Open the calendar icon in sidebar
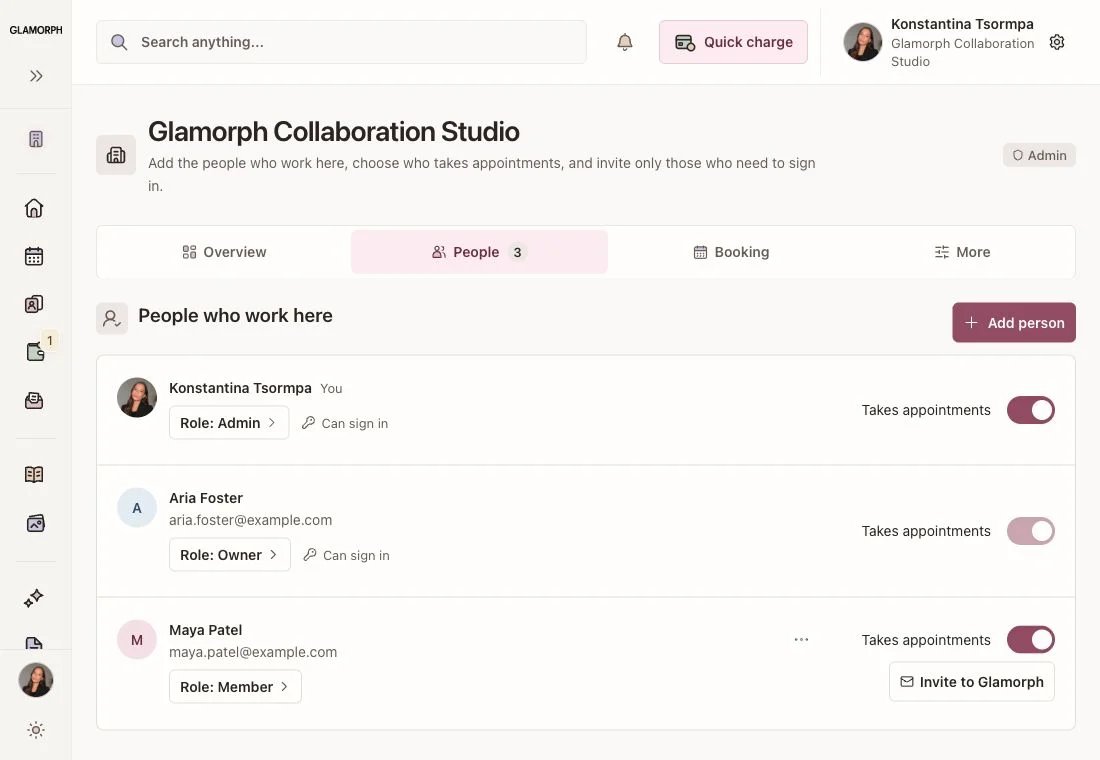1100x760 pixels. [34, 256]
